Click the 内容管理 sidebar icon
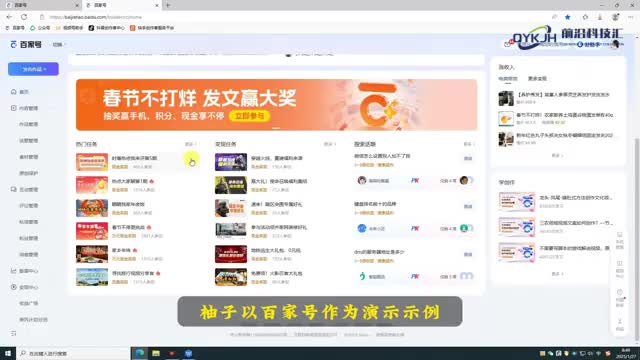Screen dimensions: 640x360 click(x=13, y=108)
